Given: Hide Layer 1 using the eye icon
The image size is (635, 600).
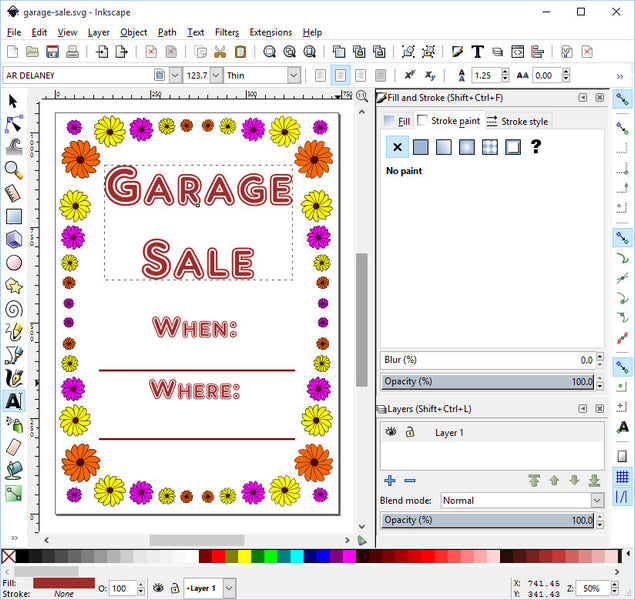Looking at the screenshot, I should click(391, 432).
